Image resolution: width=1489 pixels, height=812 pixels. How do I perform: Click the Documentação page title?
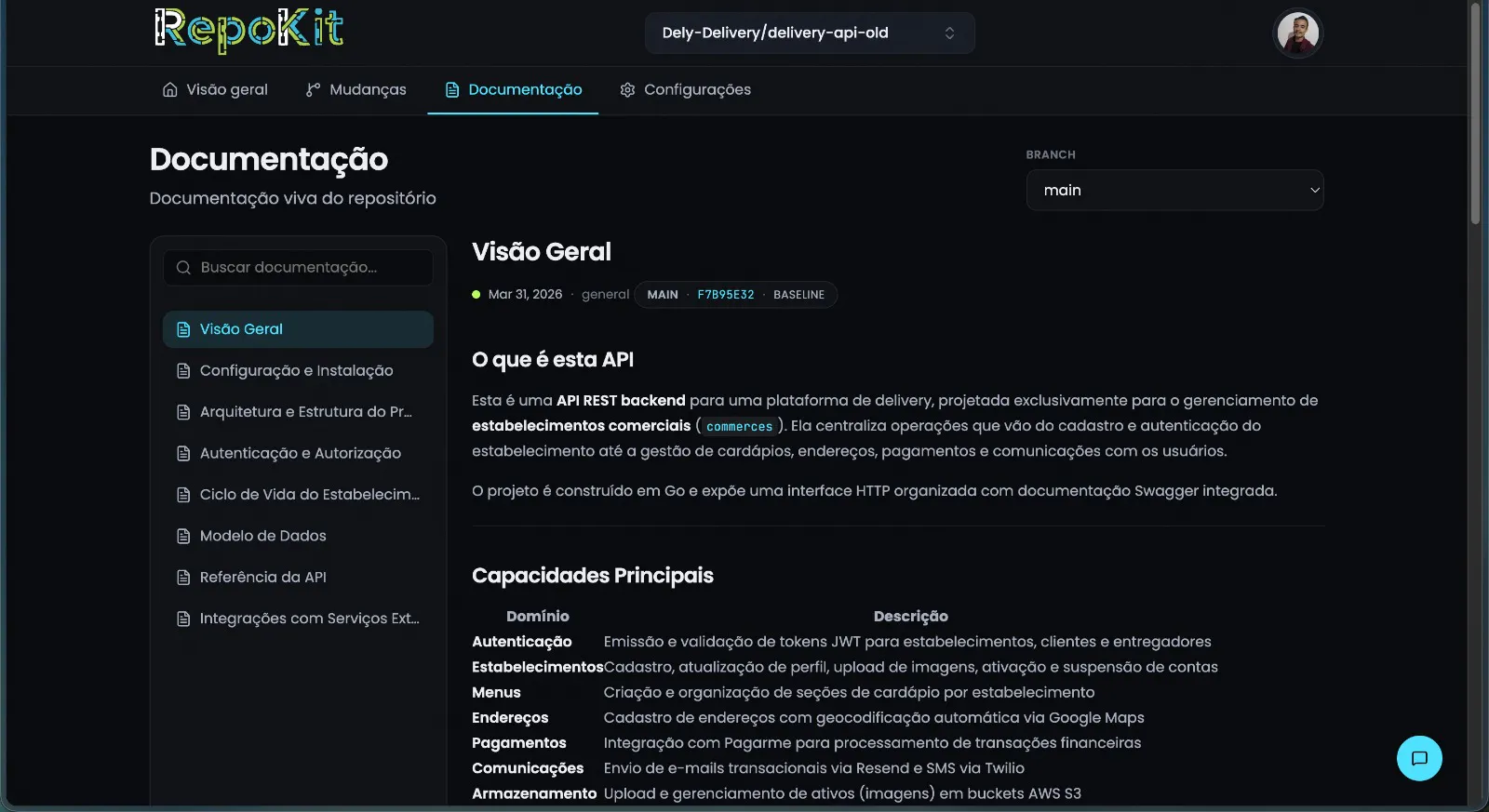coord(269,160)
